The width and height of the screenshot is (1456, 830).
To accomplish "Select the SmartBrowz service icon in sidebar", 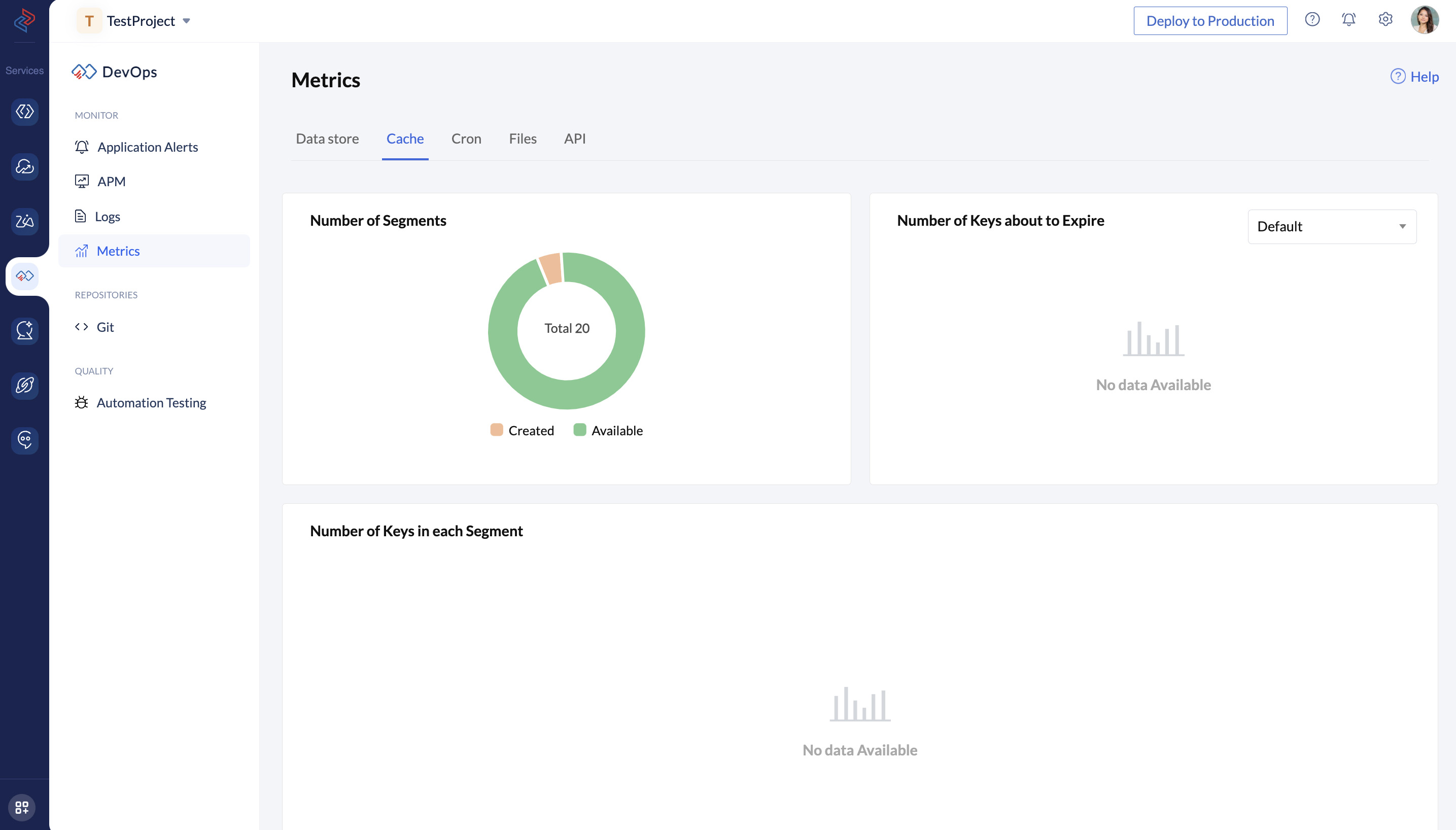I will [x=24, y=386].
